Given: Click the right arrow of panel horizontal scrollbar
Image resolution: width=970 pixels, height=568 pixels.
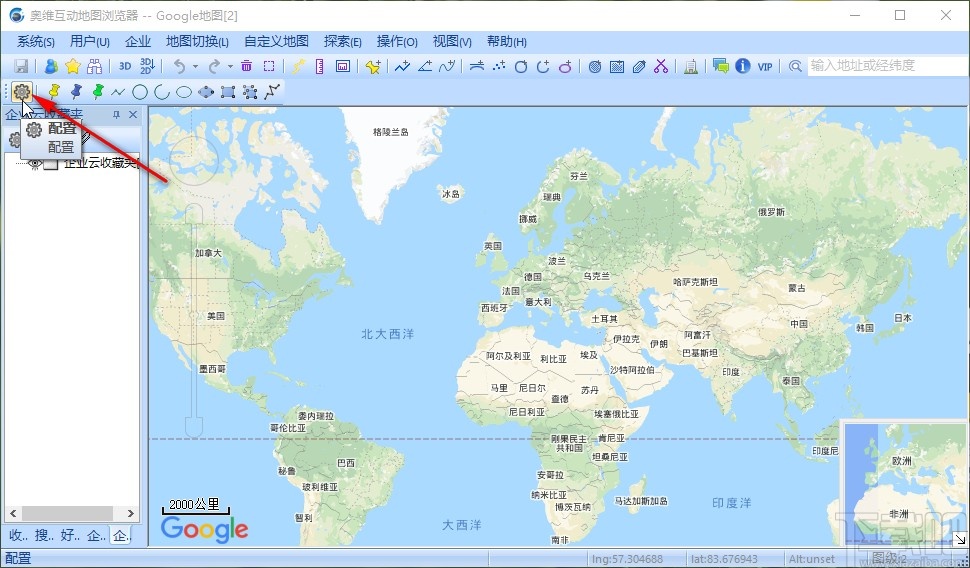Looking at the screenshot, I should point(131,513).
